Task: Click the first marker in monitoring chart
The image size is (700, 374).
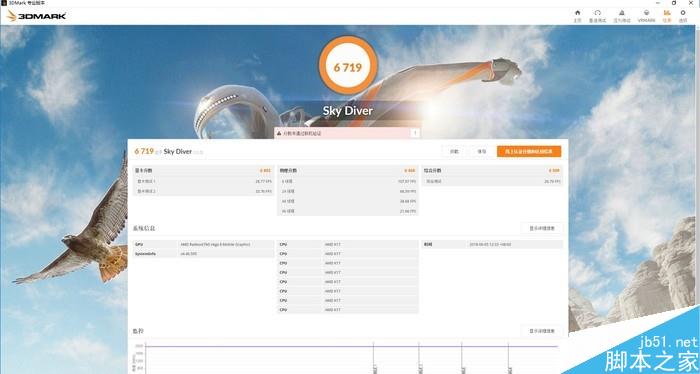Action: coord(373,358)
